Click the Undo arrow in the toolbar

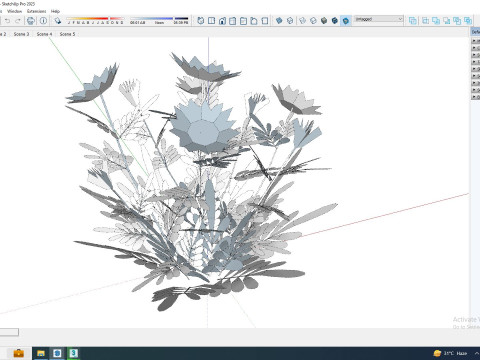7,21
